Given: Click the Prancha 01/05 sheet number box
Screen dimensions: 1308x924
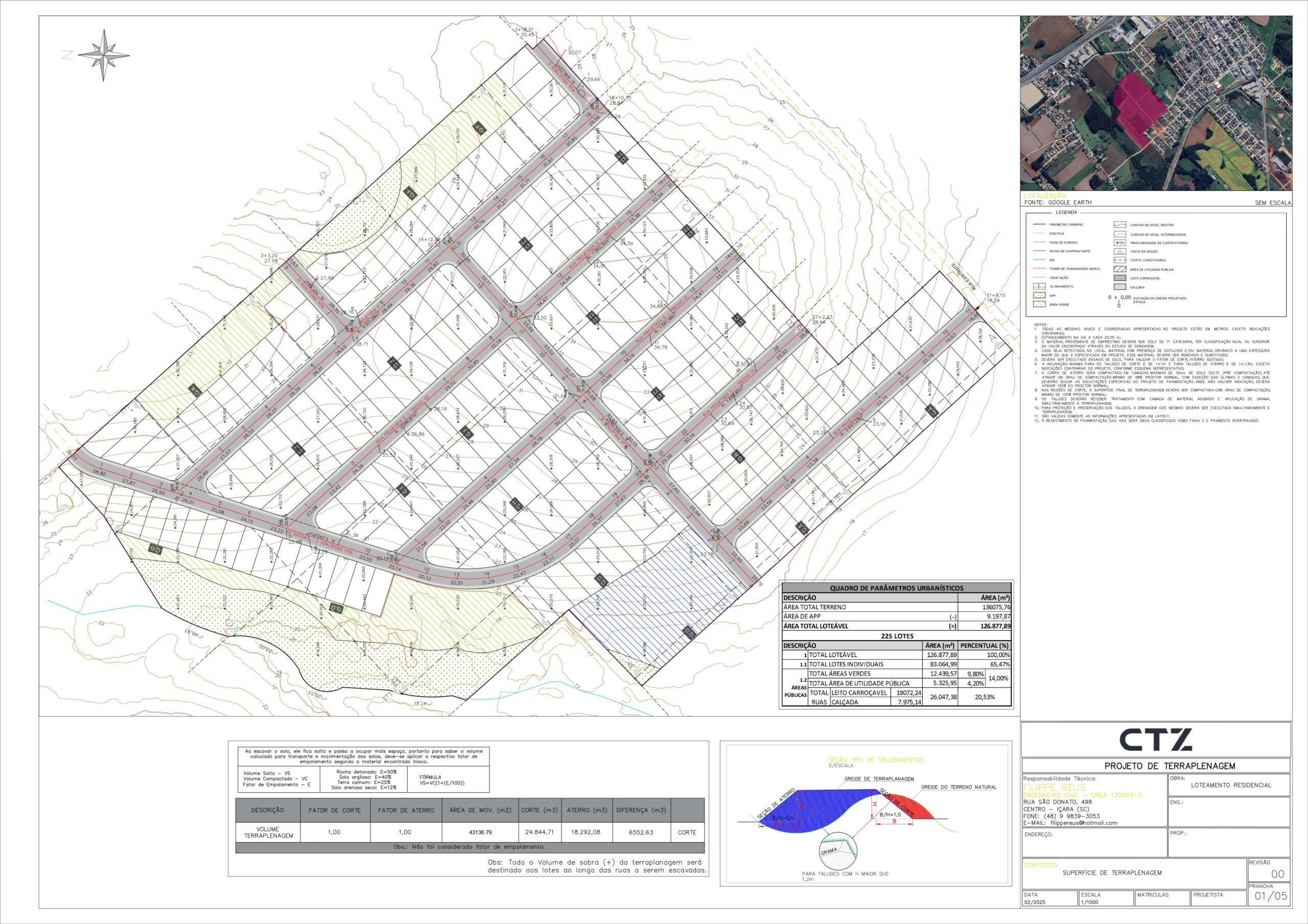Looking at the screenshot, I should [x=1270, y=895].
